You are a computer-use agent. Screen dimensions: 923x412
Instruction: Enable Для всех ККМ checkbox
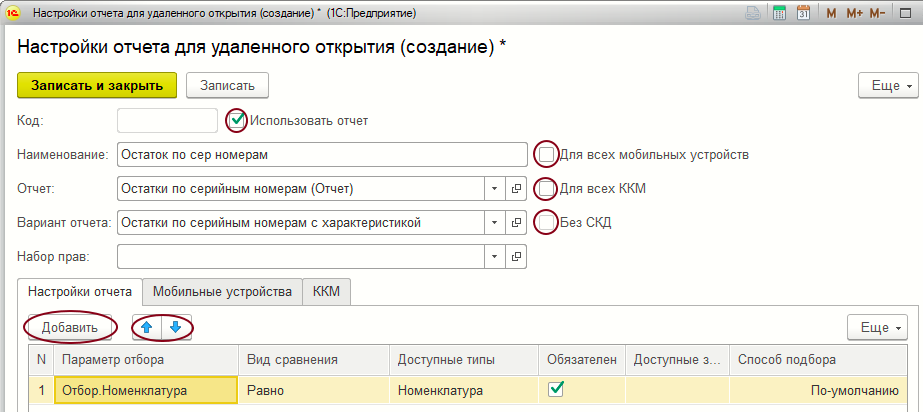pyautogui.click(x=547, y=189)
